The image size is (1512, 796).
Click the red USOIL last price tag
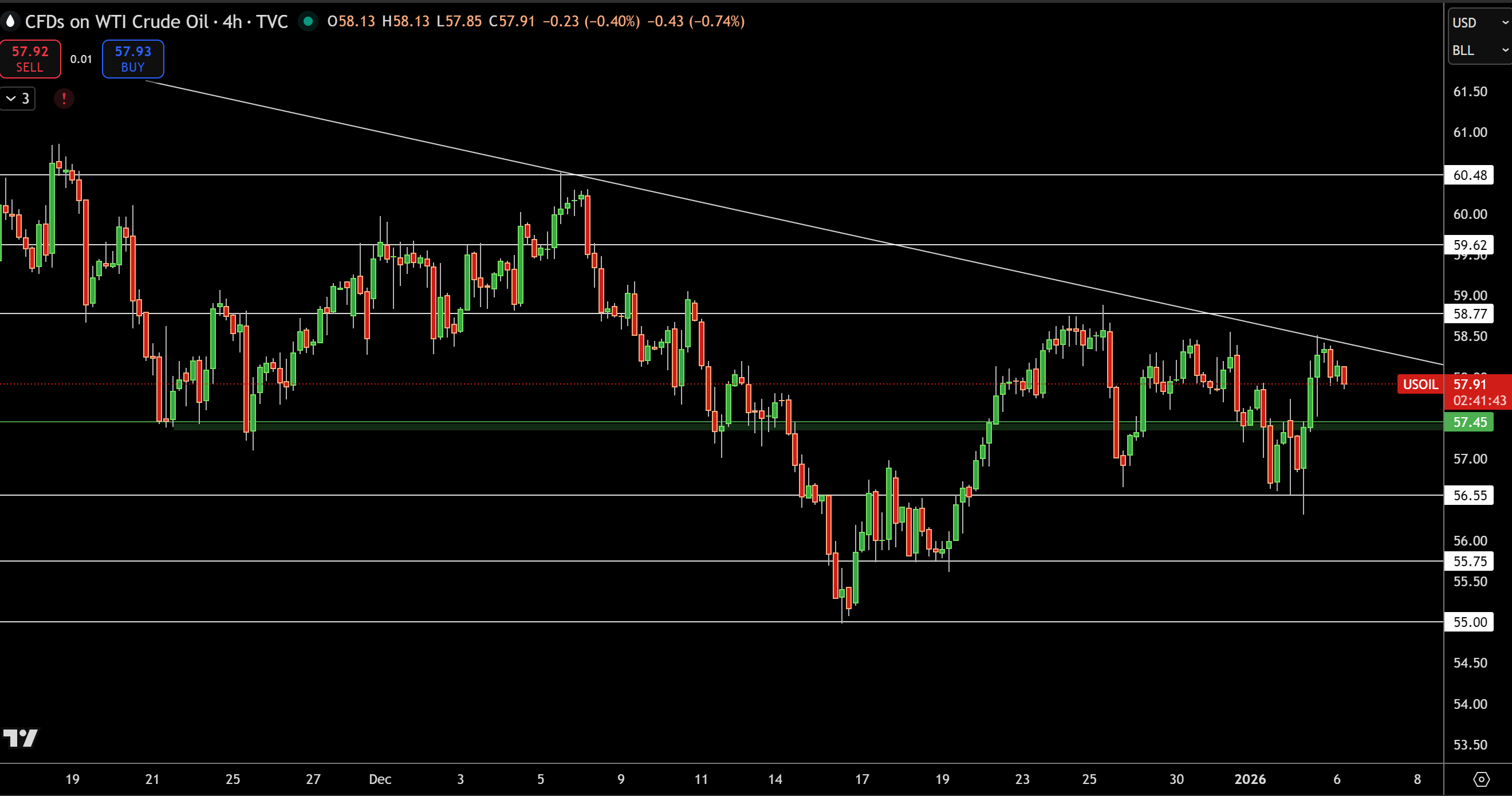pos(1420,385)
